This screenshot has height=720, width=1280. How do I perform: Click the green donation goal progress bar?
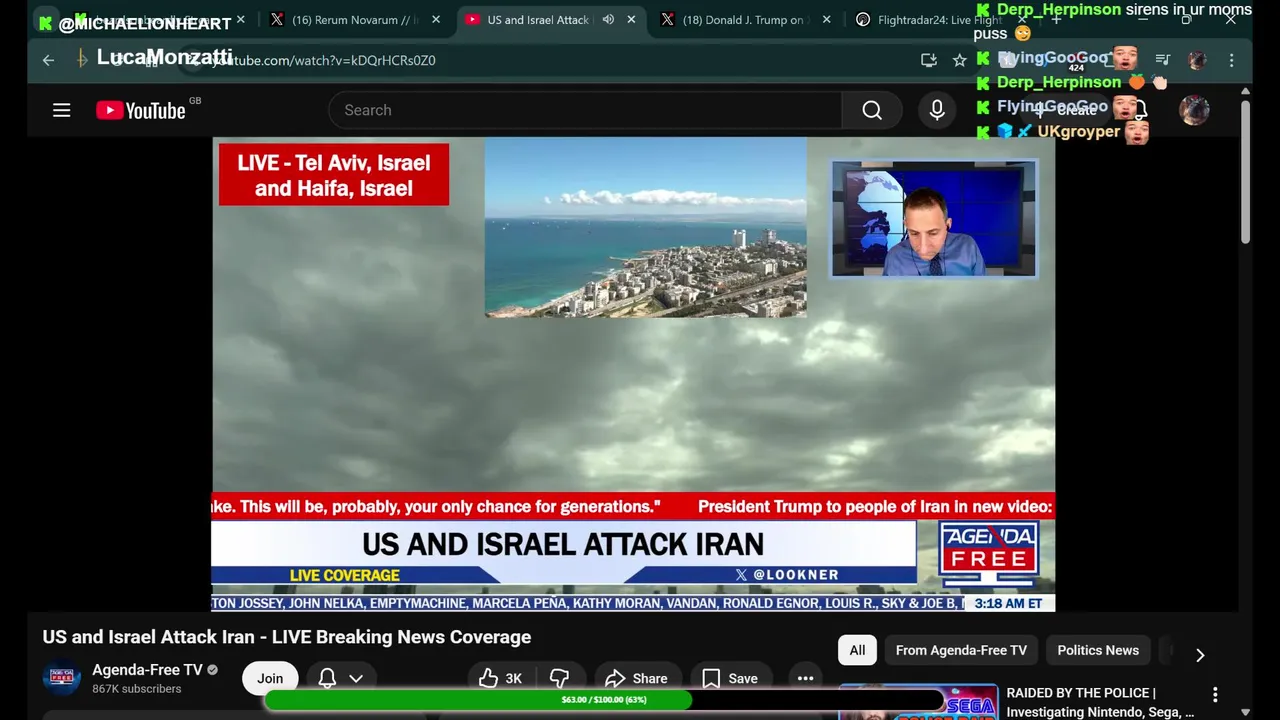604,700
